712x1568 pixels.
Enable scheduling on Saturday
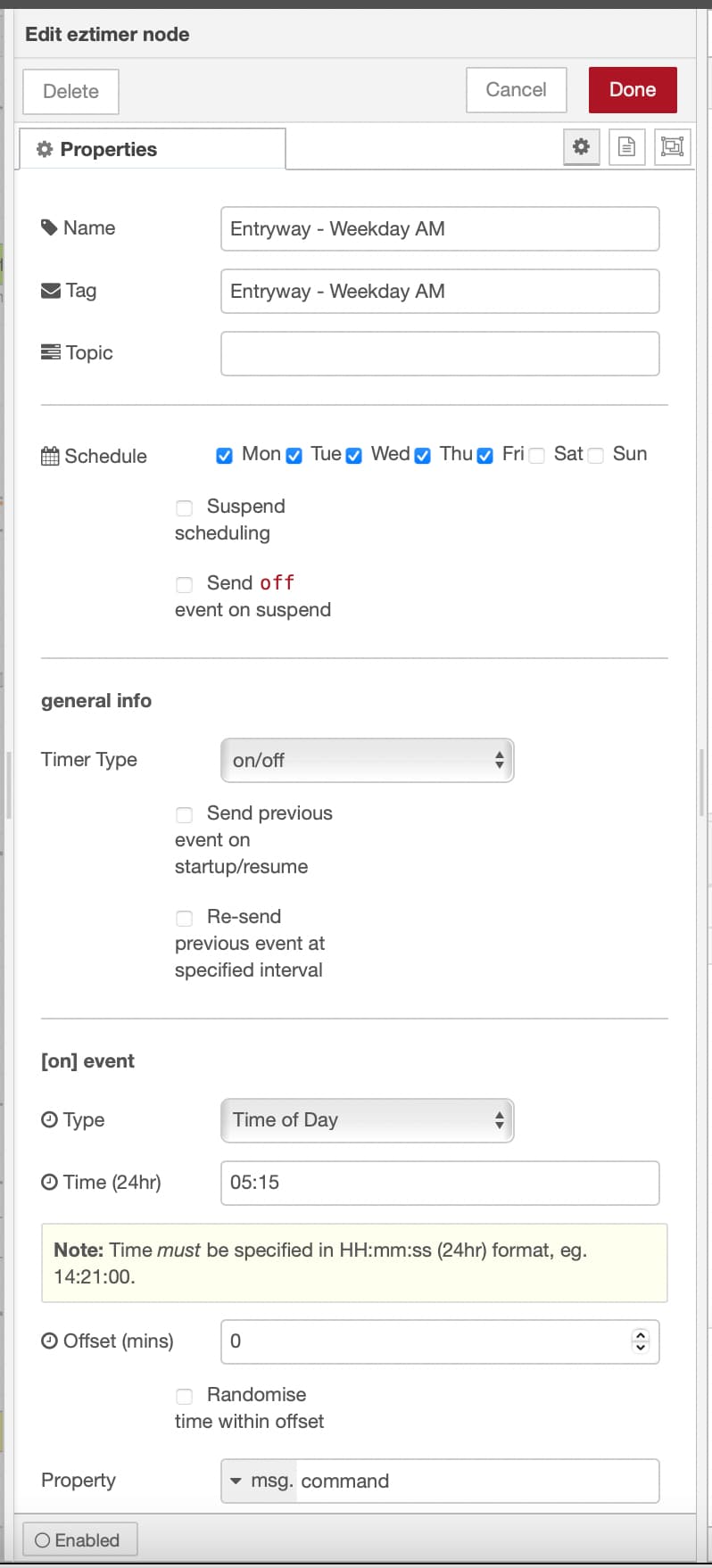point(536,455)
